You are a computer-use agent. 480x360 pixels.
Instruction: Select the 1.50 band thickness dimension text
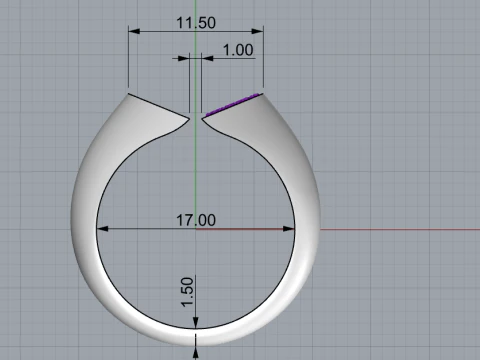tap(187, 292)
